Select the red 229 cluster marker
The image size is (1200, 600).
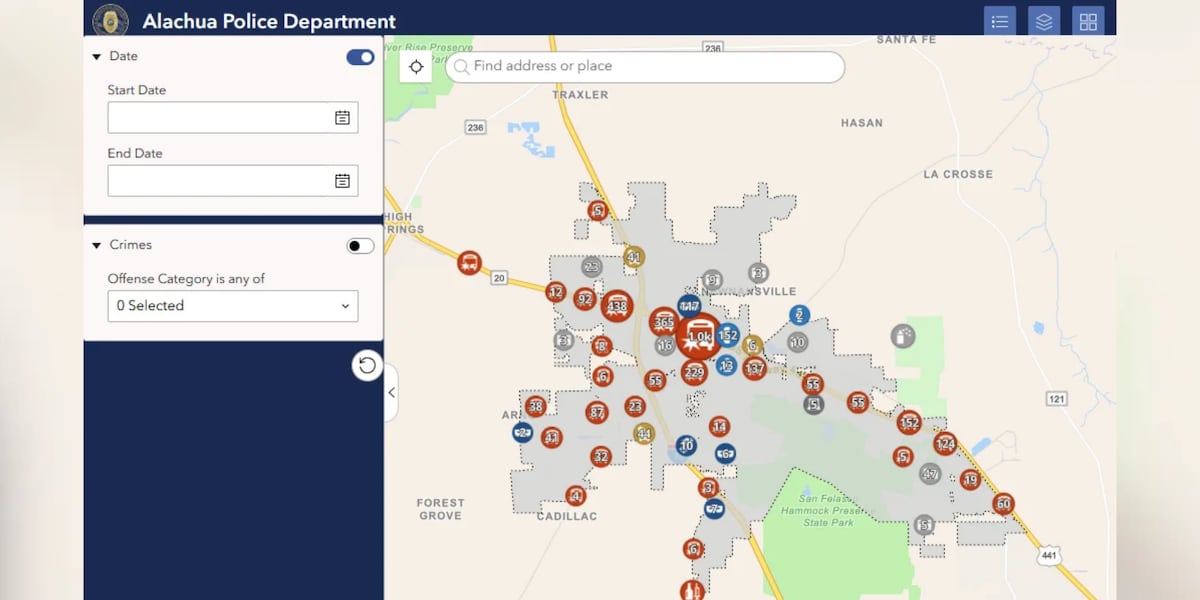click(695, 372)
